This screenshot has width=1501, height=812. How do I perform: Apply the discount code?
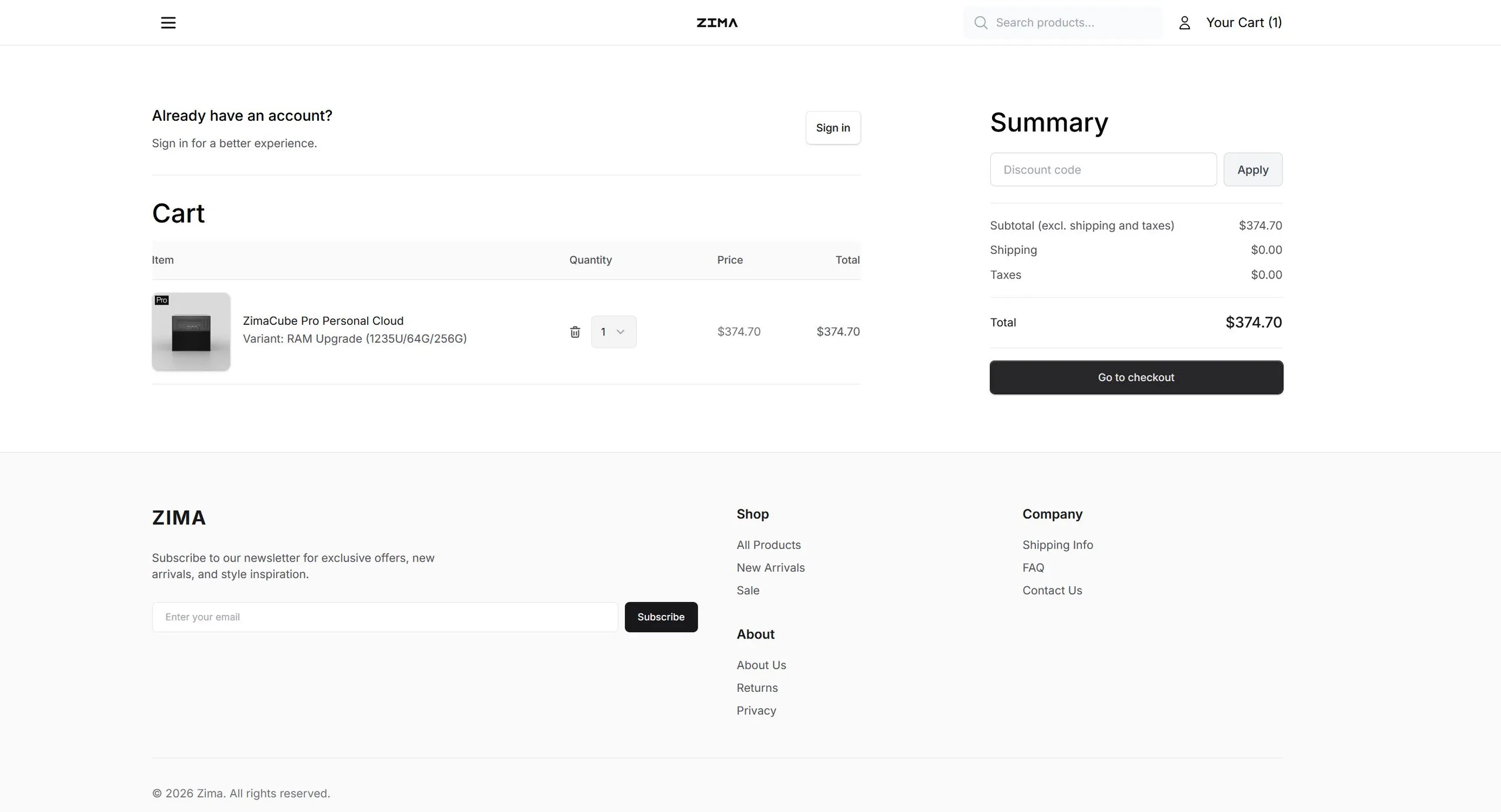pos(1252,169)
